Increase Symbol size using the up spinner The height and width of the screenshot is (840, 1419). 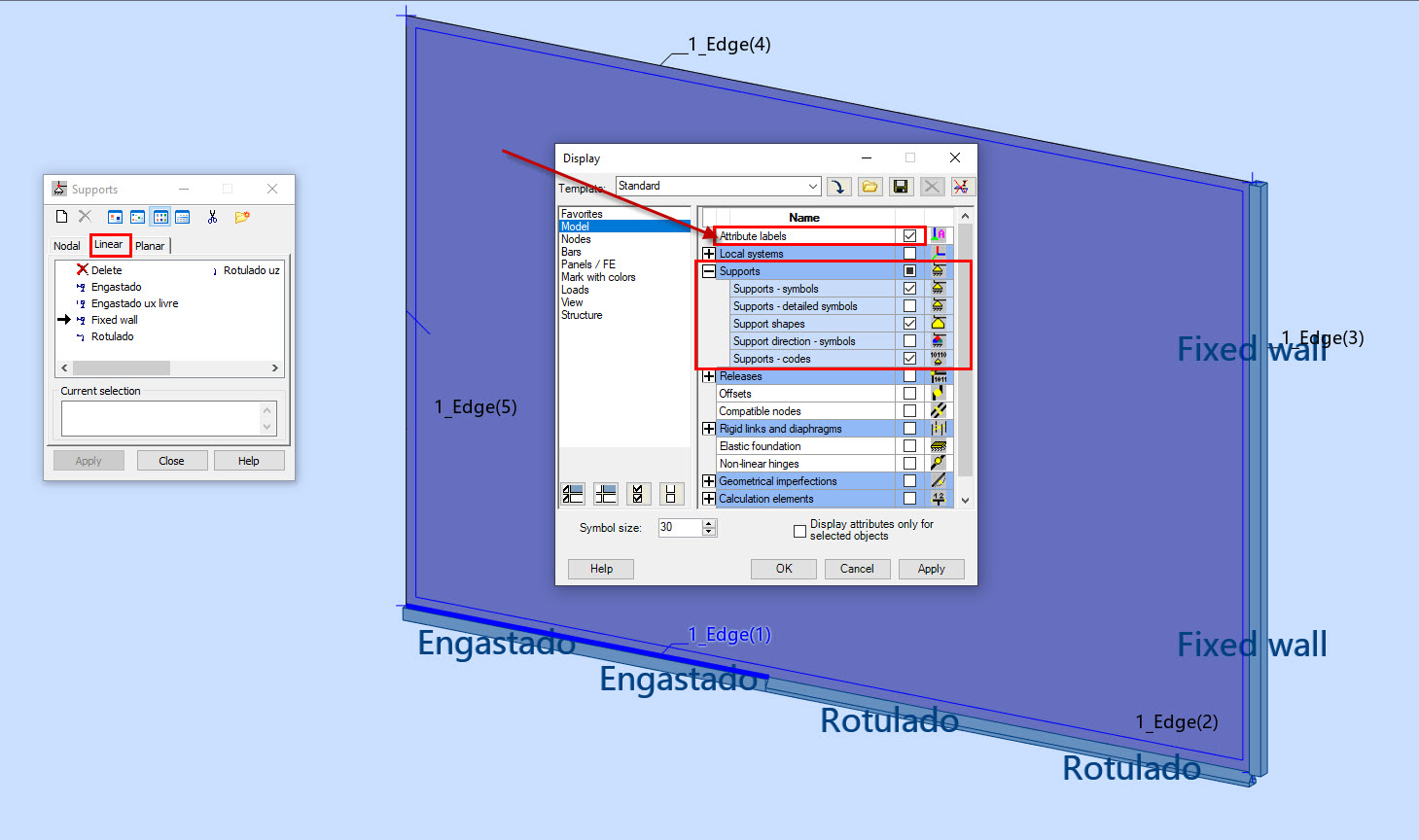tap(709, 523)
